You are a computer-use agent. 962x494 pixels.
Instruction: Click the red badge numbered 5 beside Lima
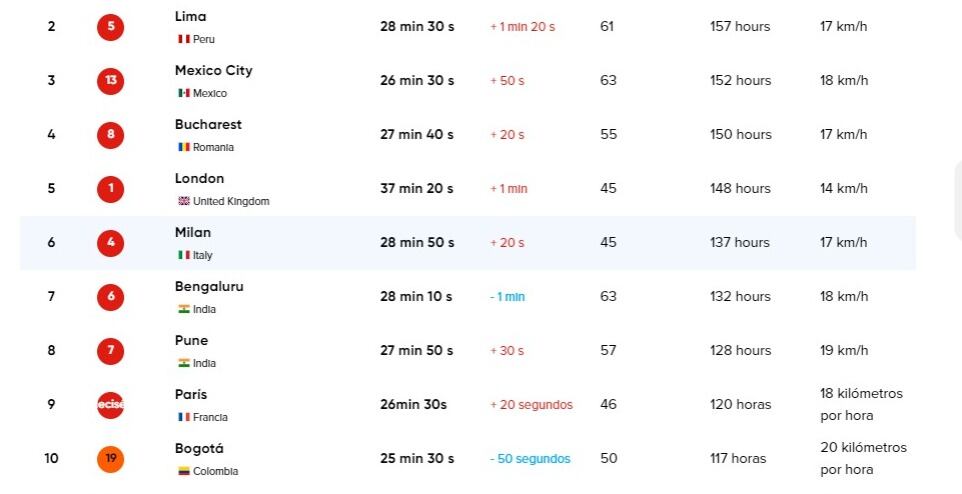110,26
